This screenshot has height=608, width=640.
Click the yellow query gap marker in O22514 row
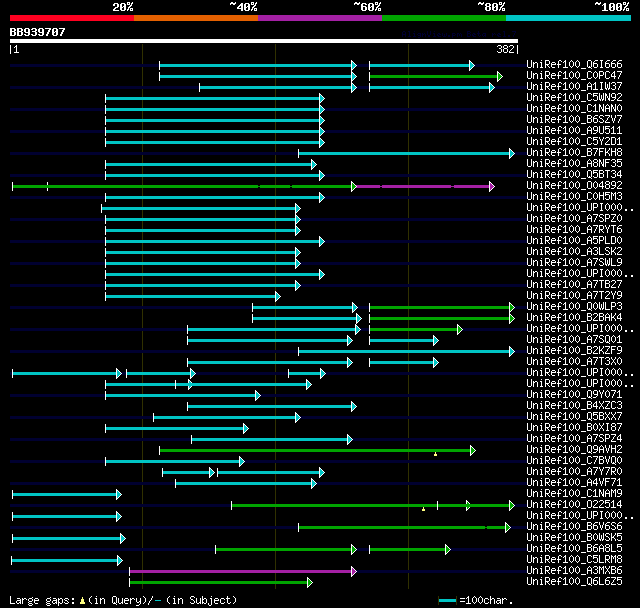coord(423,509)
